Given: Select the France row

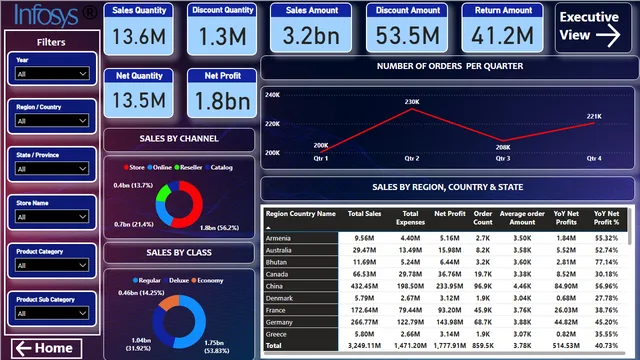Looking at the screenshot, I should point(445,310).
